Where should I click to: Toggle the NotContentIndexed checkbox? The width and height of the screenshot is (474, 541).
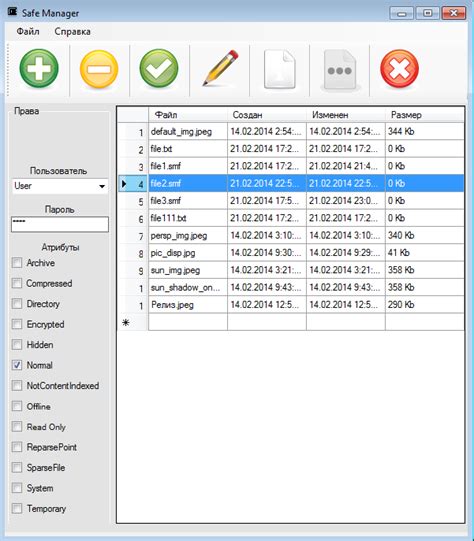tap(17, 386)
